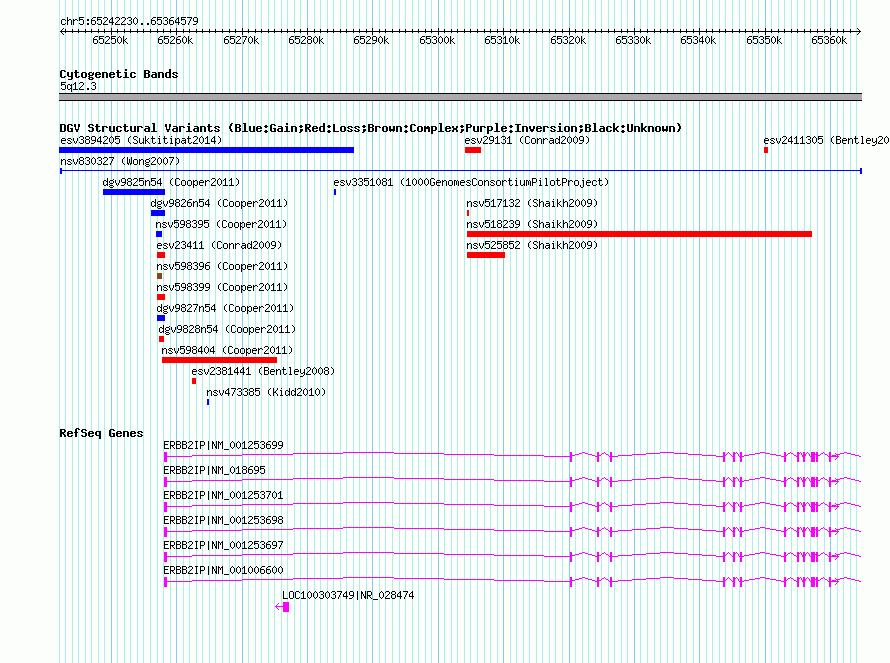Image resolution: width=890 pixels, height=663 pixels.
Task: Click the Cytogenetic Bands track title
Action: (119, 74)
